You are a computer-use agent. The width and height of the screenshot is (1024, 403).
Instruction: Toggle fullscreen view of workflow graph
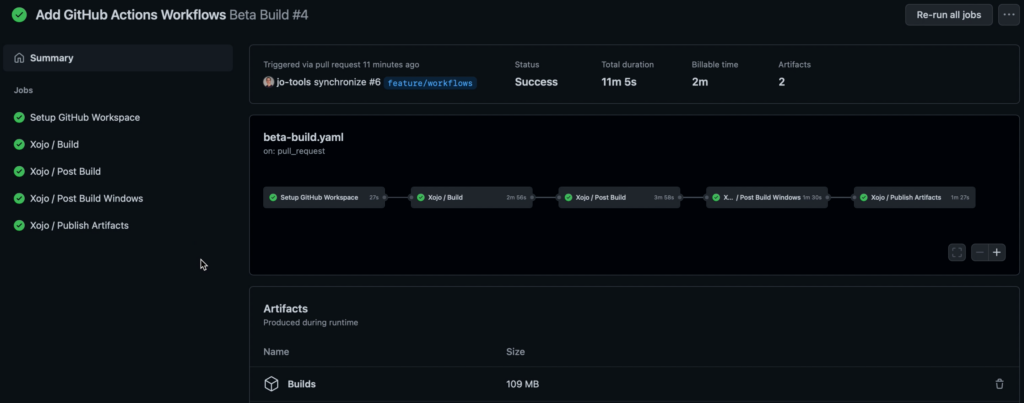point(957,252)
